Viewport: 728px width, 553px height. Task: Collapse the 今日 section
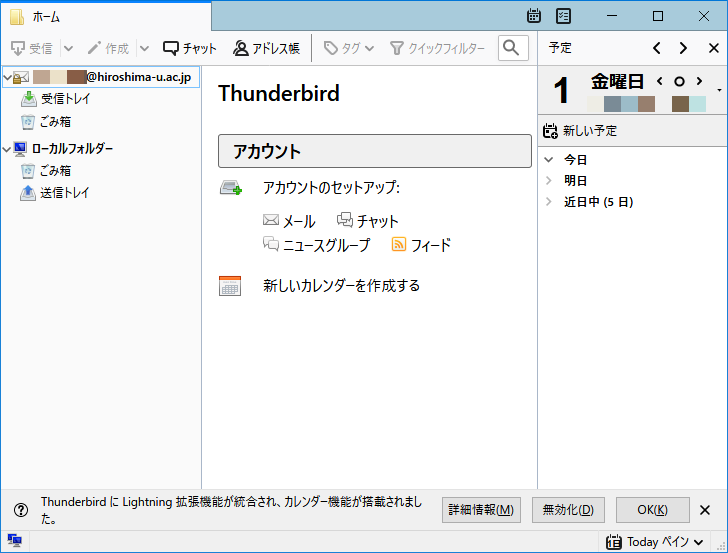(549, 160)
